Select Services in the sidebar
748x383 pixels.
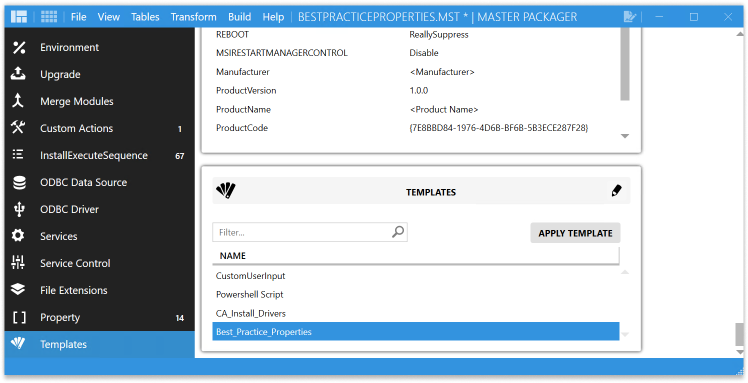tap(100, 236)
